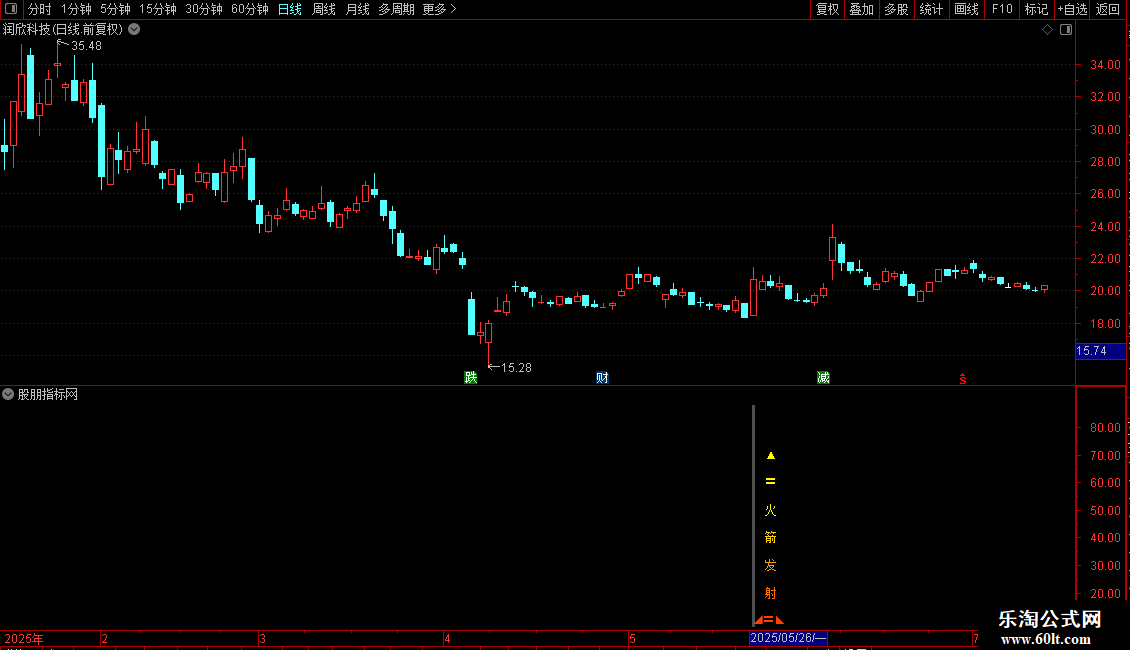Open the 复权 adjustment options
The image size is (1130, 650).
(827, 9)
